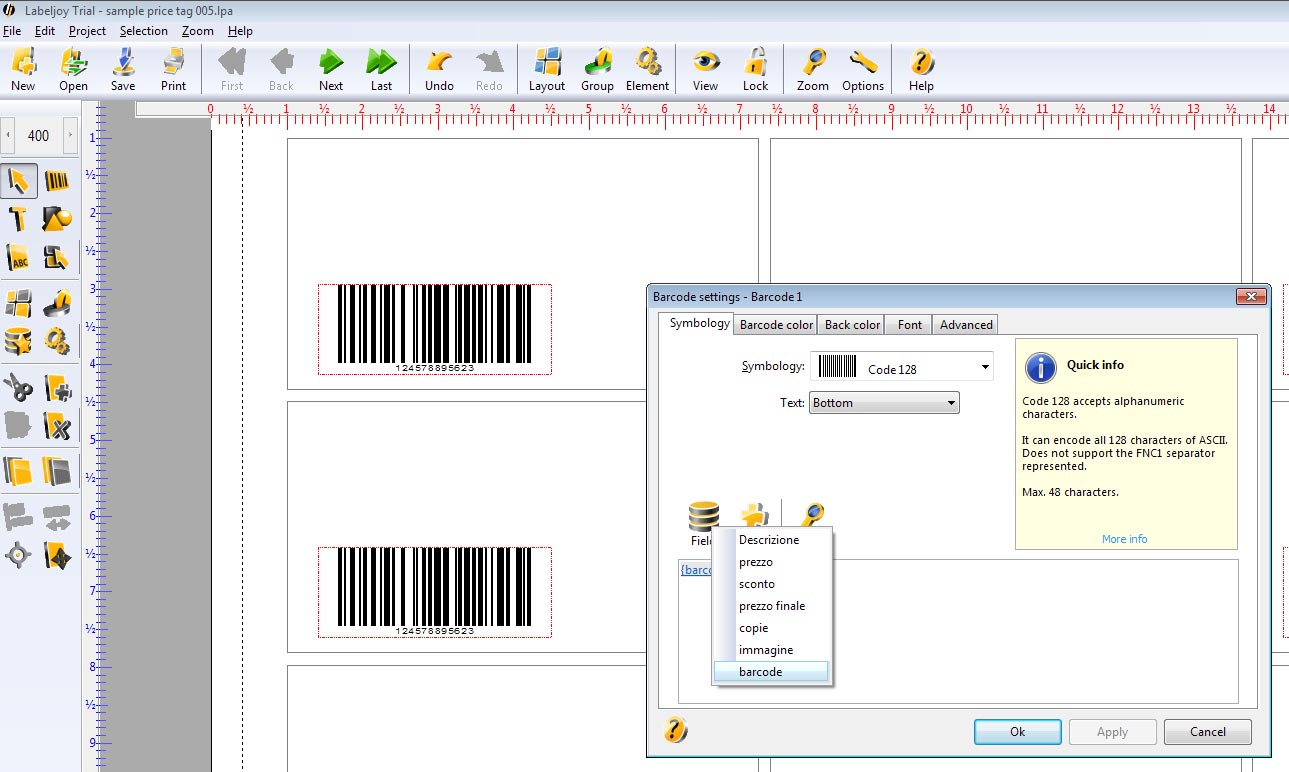The height and width of the screenshot is (772, 1289).
Task: Switch to the Barcode color tab
Action: pos(776,325)
